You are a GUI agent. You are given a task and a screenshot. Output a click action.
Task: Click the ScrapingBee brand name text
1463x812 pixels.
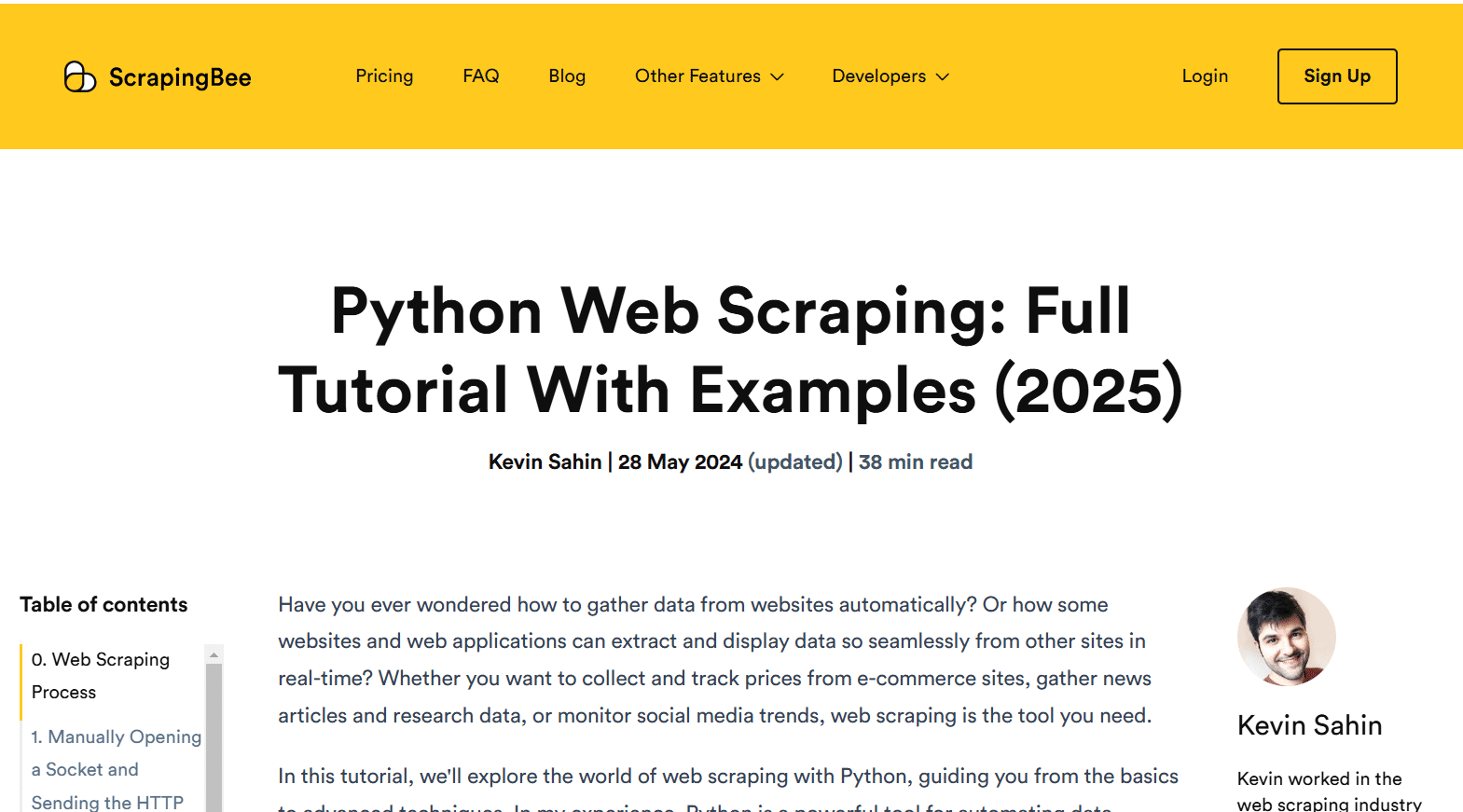tap(180, 77)
